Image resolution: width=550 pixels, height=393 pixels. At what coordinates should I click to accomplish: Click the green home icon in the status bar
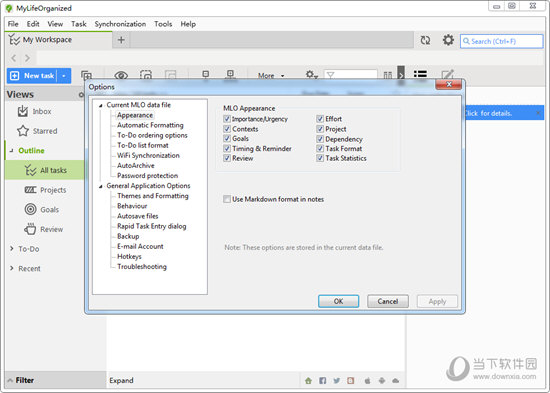pos(308,381)
